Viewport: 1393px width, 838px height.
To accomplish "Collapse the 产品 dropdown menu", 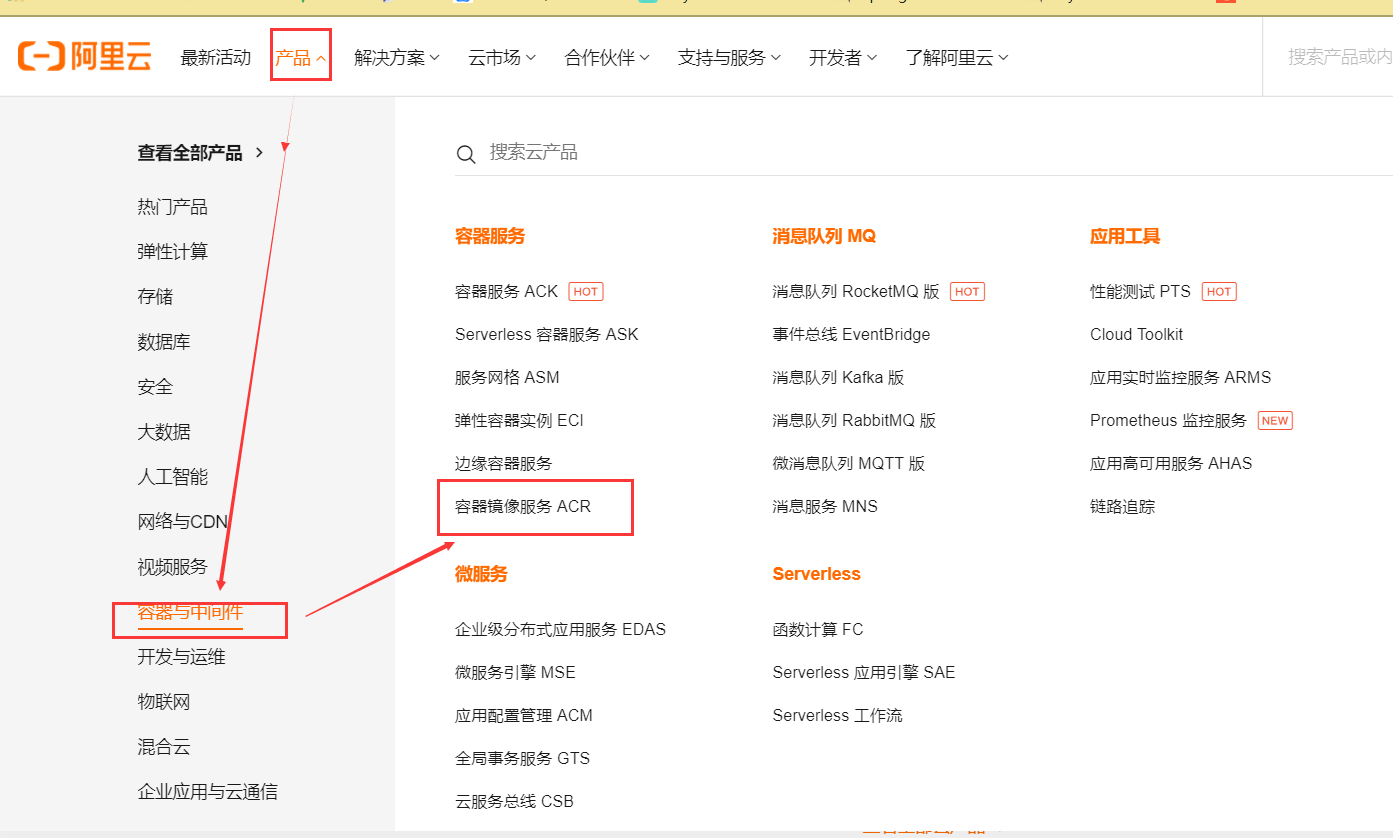I will click(301, 58).
